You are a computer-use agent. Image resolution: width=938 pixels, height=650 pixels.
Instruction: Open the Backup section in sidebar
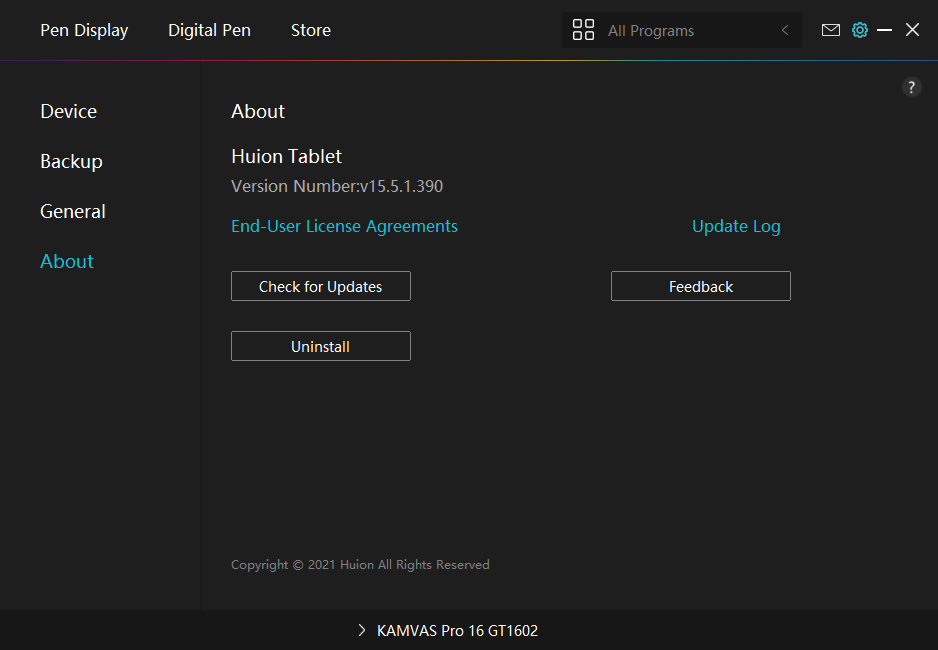pos(71,161)
